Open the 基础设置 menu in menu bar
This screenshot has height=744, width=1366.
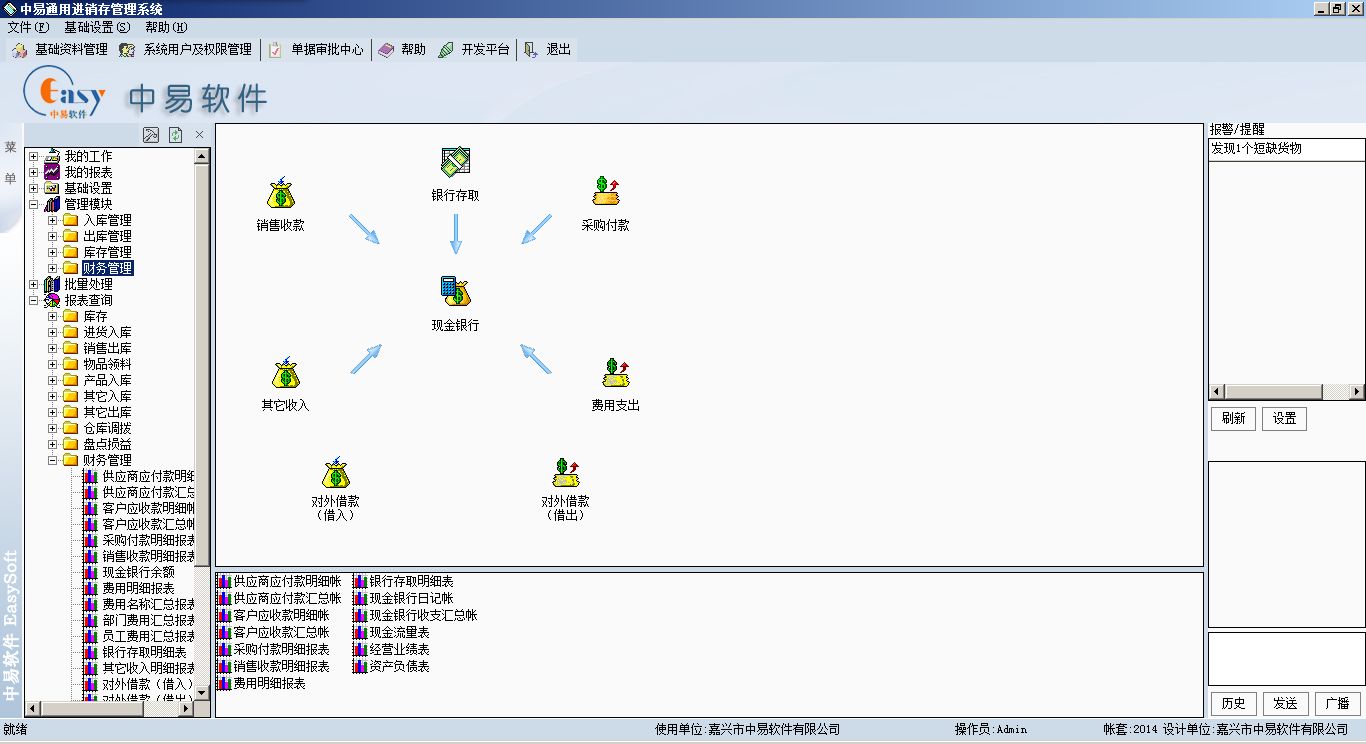(x=96, y=27)
